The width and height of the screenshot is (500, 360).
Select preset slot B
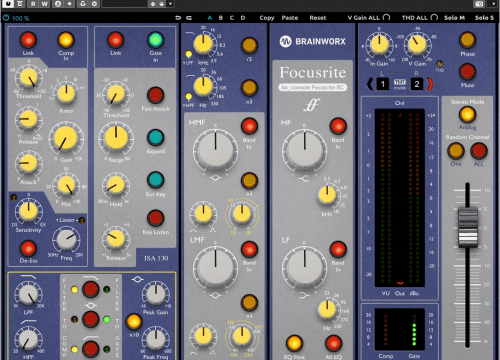pyautogui.click(x=221, y=18)
